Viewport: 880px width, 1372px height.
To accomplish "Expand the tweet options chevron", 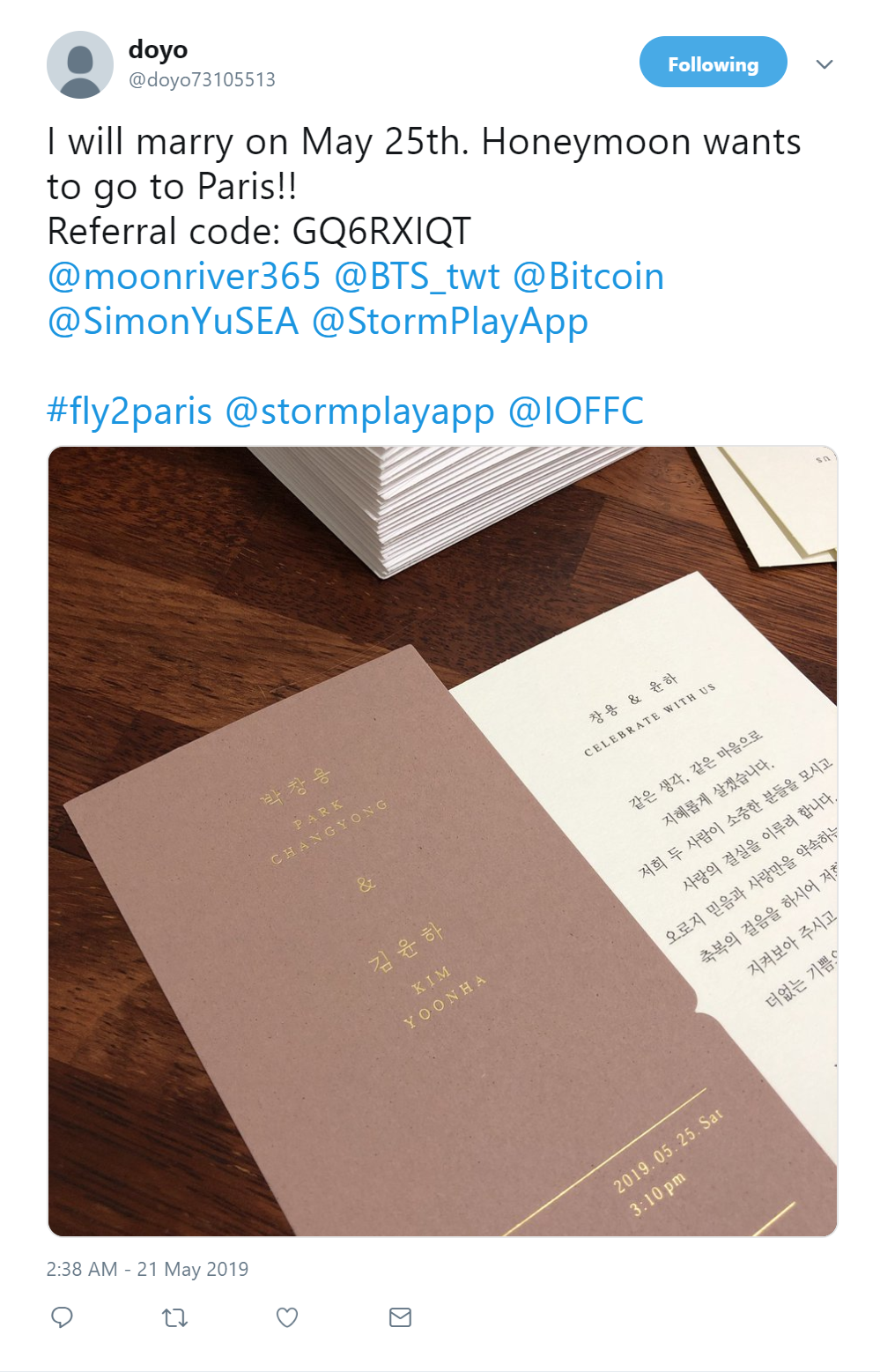I will 825,64.
